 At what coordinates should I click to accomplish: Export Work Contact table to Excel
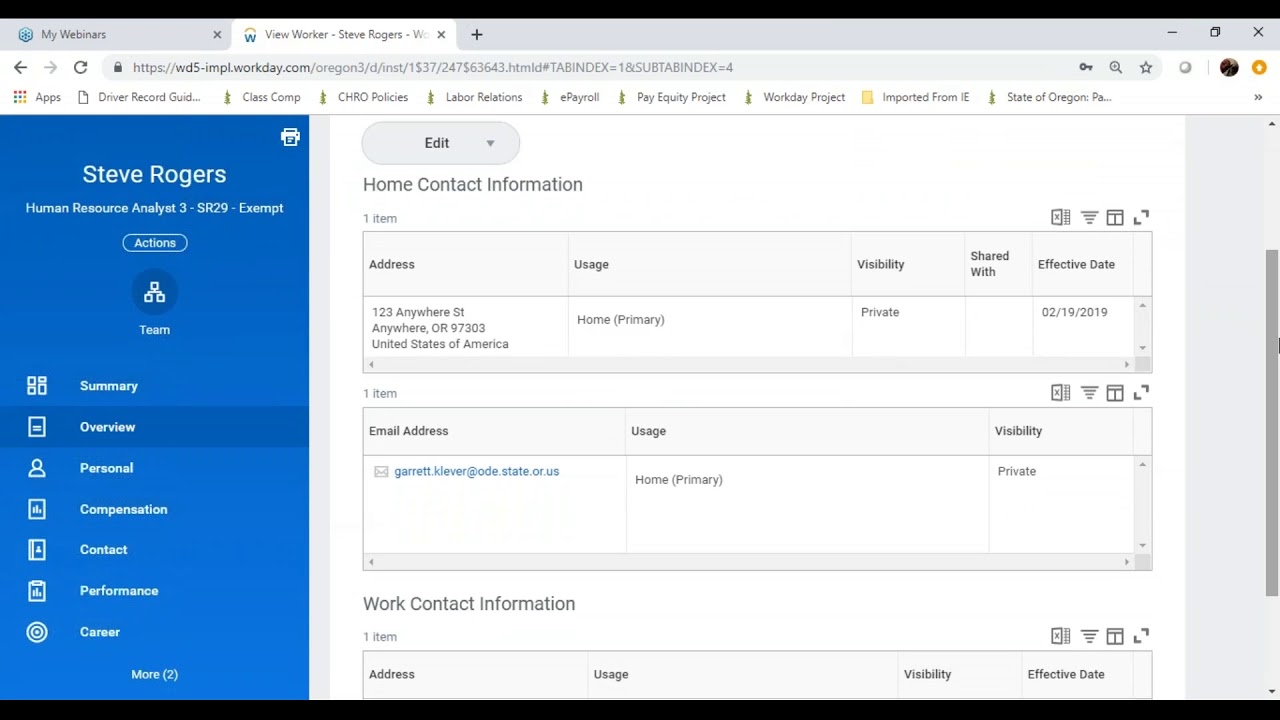pyautogui.click(x=1061, y=636)
